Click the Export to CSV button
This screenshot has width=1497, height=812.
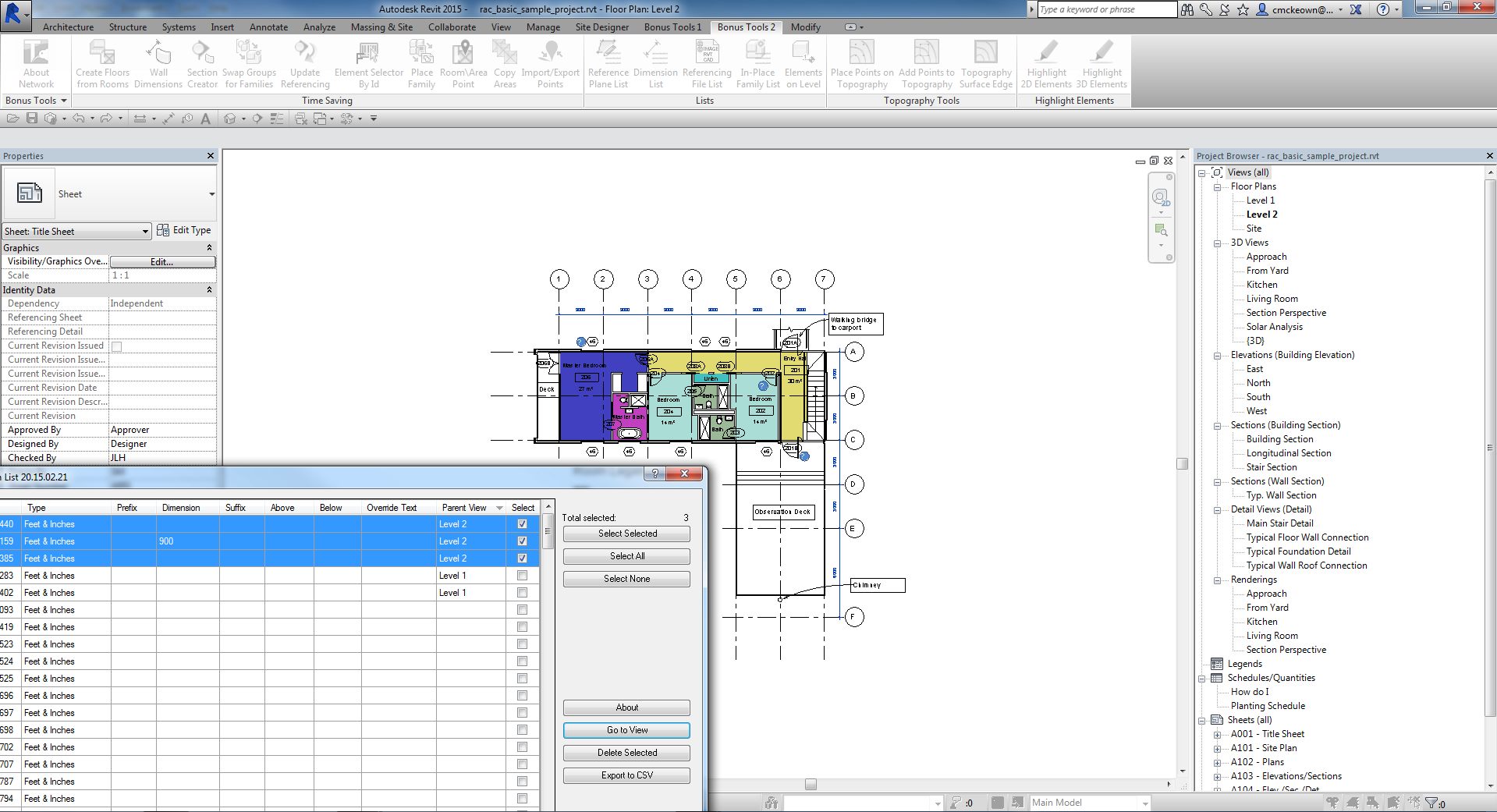(626, 775)
